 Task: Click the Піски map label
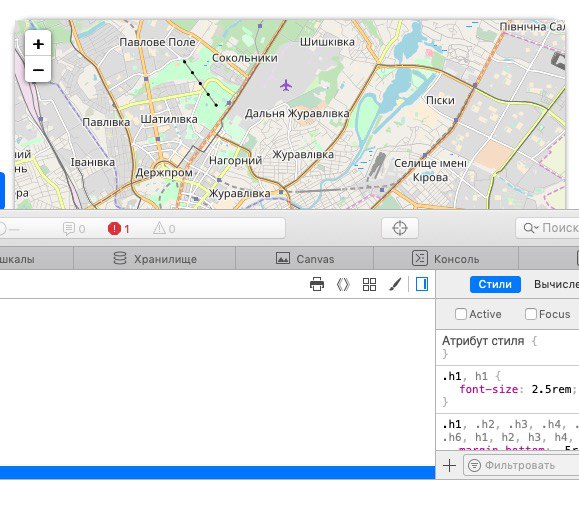coord(440,100)
